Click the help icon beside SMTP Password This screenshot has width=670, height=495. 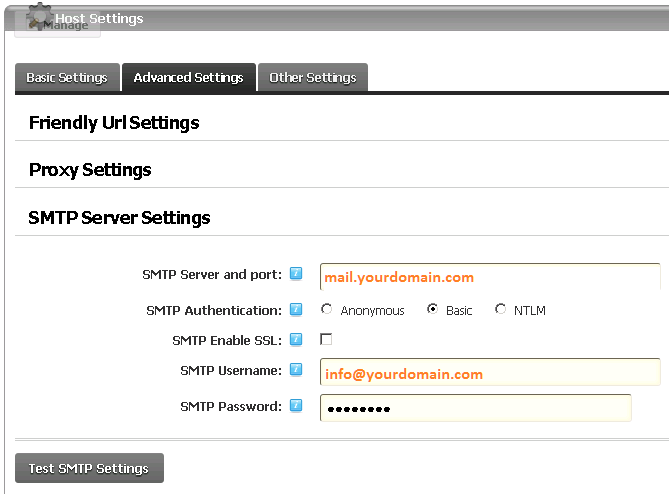click(296, 405)
